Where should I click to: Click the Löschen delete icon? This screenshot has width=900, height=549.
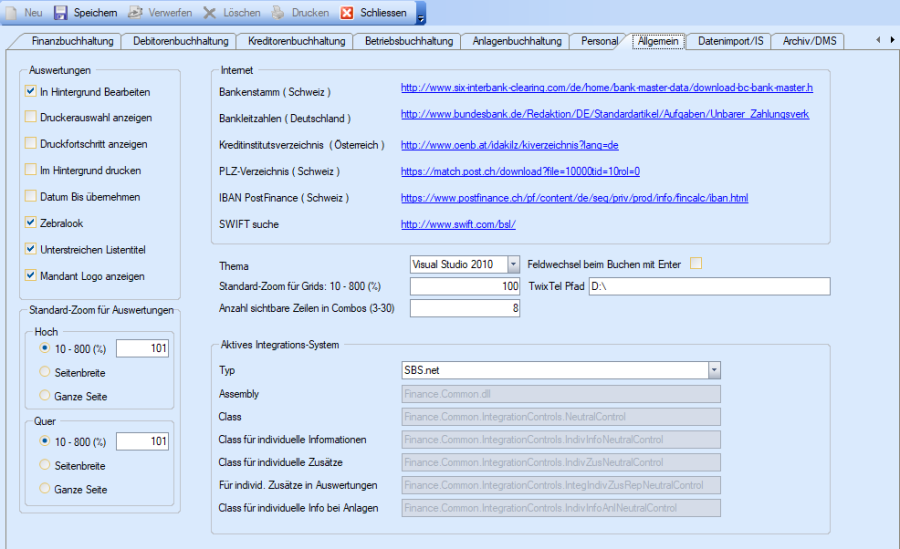(x=210, y=13)
